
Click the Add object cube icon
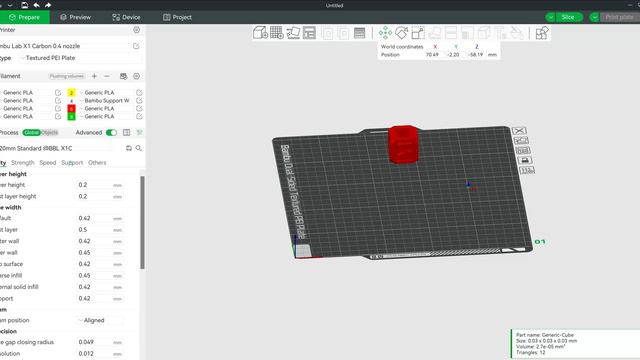coord(260,33)
